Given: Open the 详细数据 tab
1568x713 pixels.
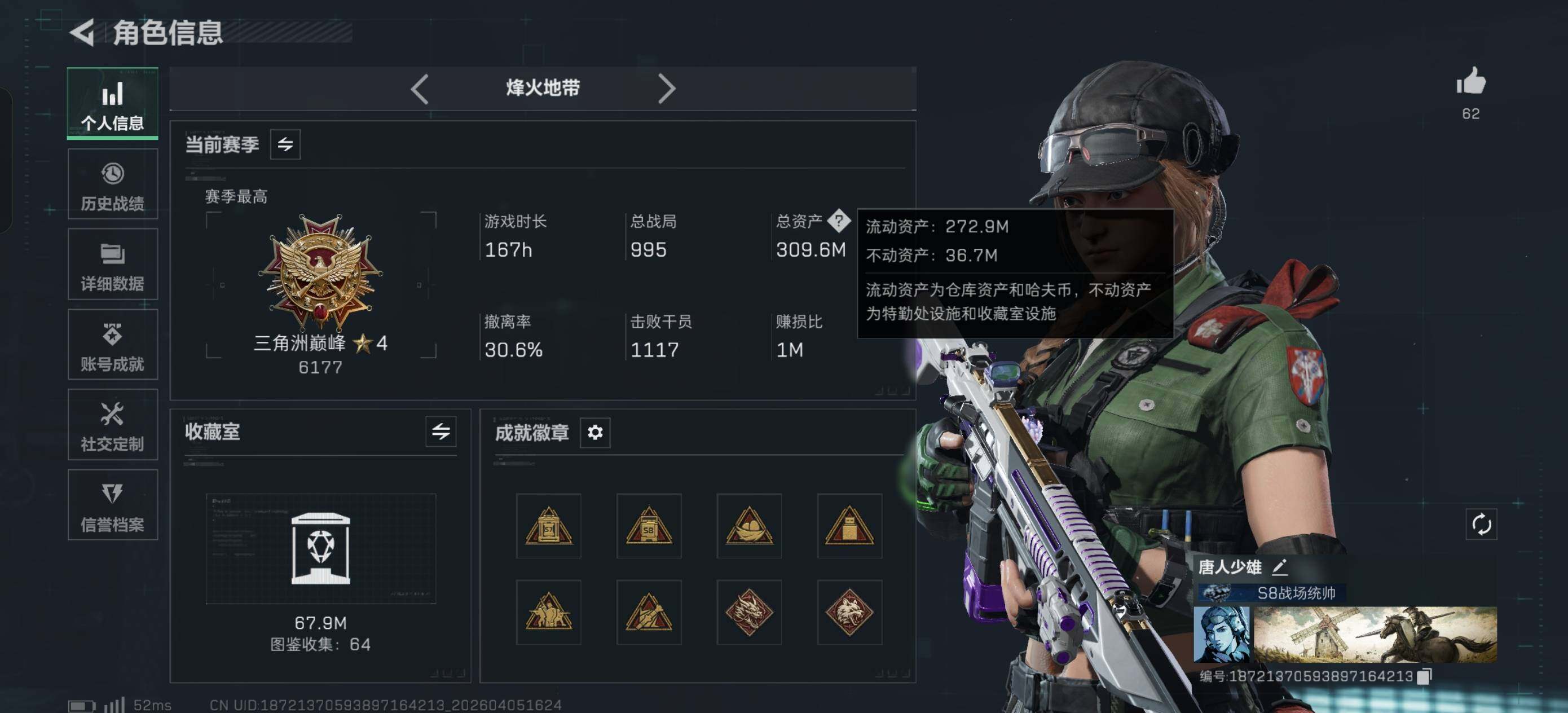Looking at the screenshot, I should pos(113,264).
